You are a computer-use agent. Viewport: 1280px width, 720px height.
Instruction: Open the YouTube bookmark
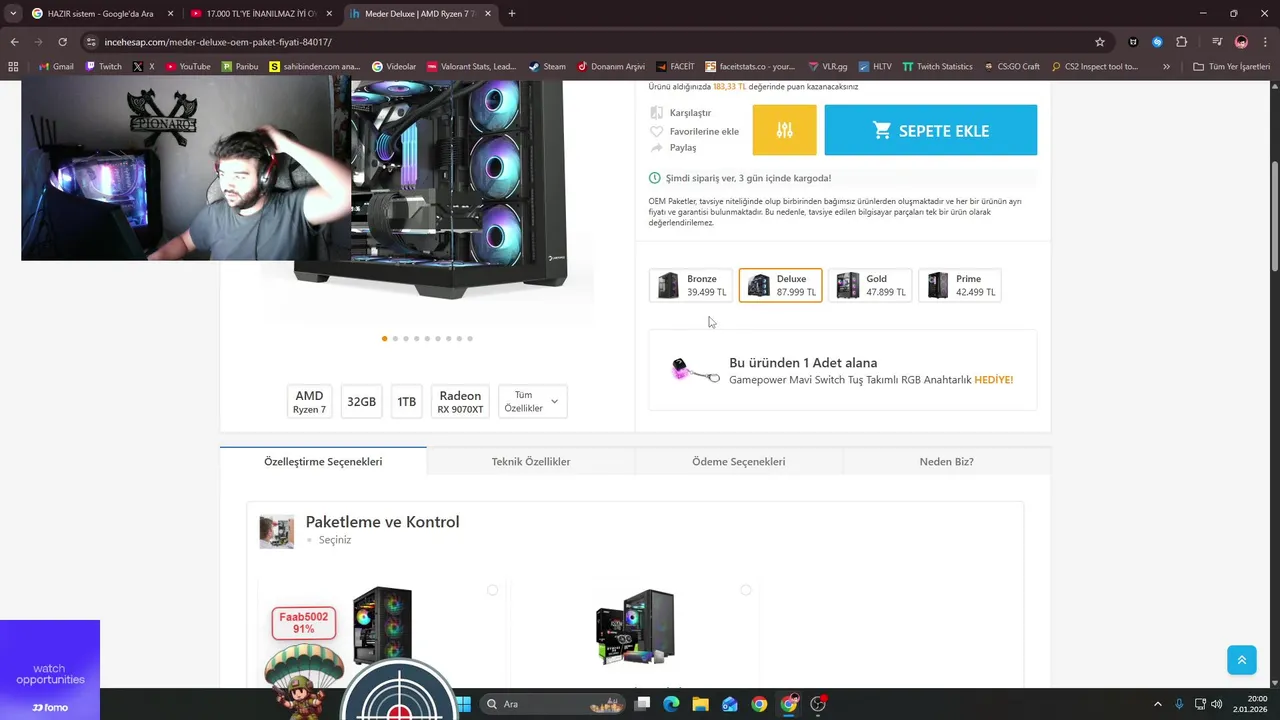click(188, 67)
